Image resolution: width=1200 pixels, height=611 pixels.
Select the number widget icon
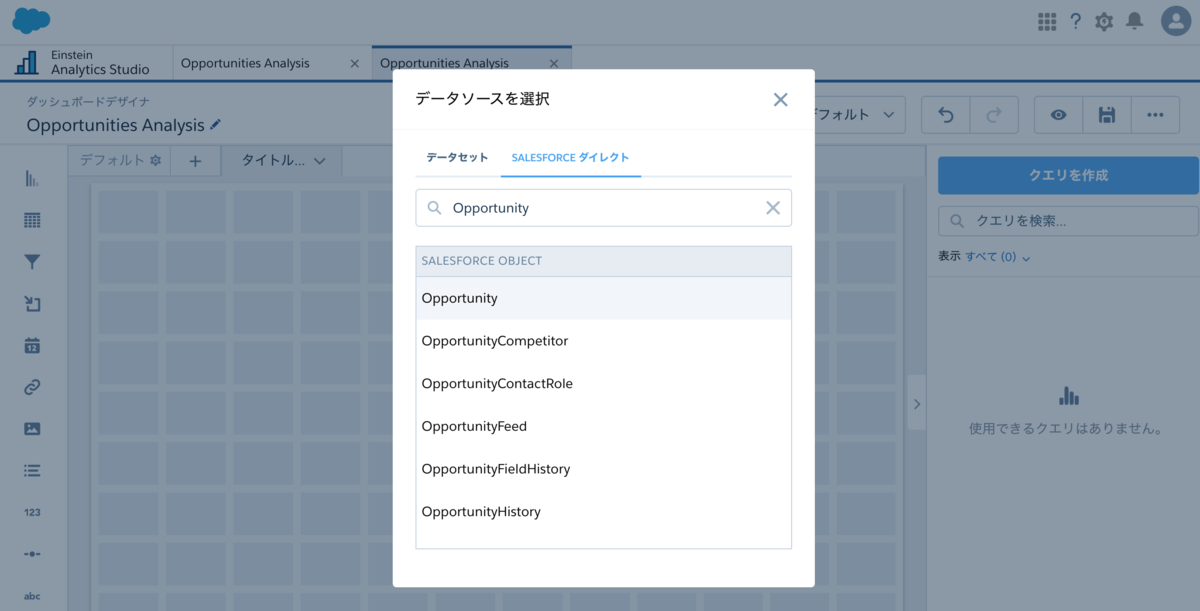(x=31, y=512)
